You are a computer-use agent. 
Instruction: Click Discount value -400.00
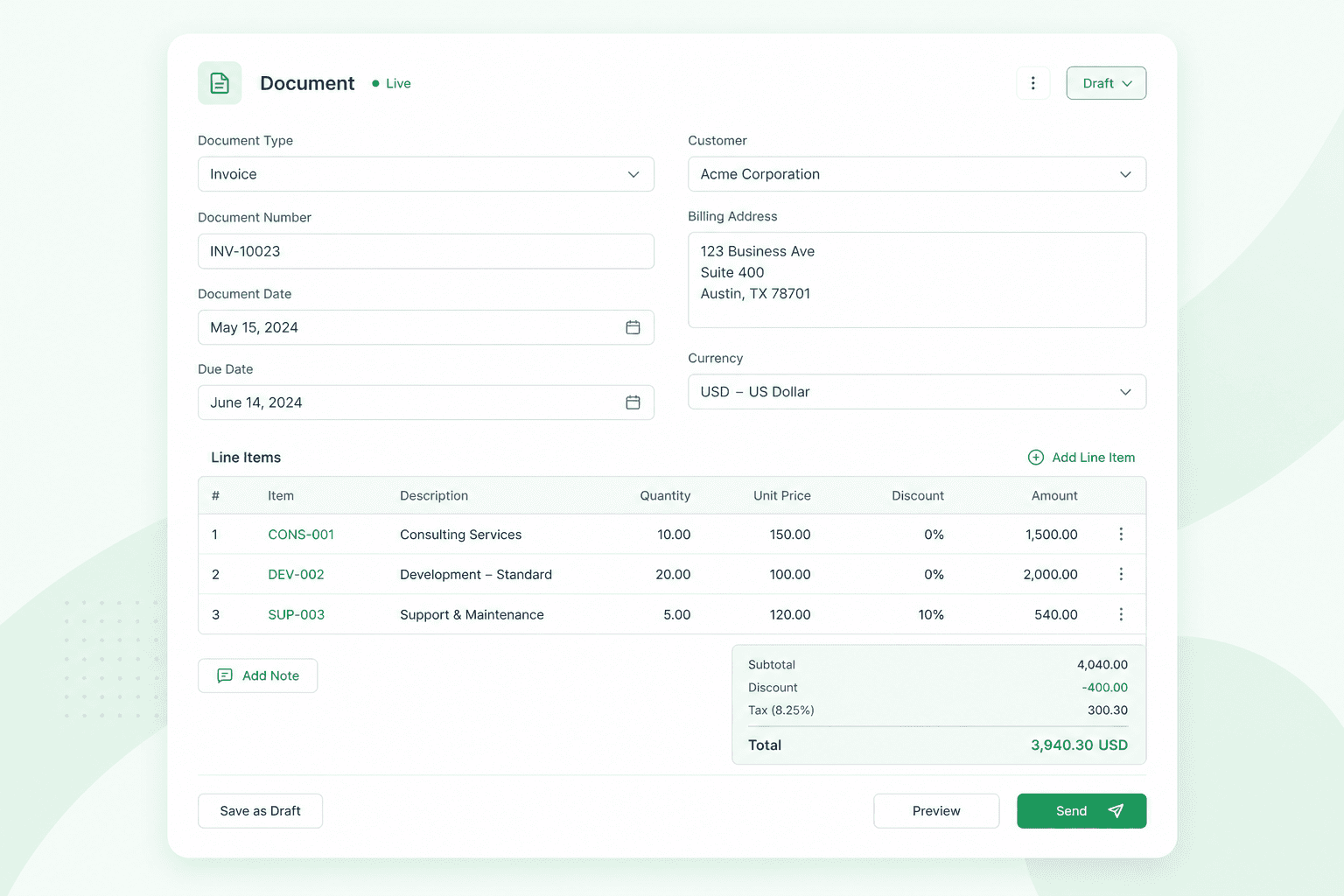pos(1104,688)
